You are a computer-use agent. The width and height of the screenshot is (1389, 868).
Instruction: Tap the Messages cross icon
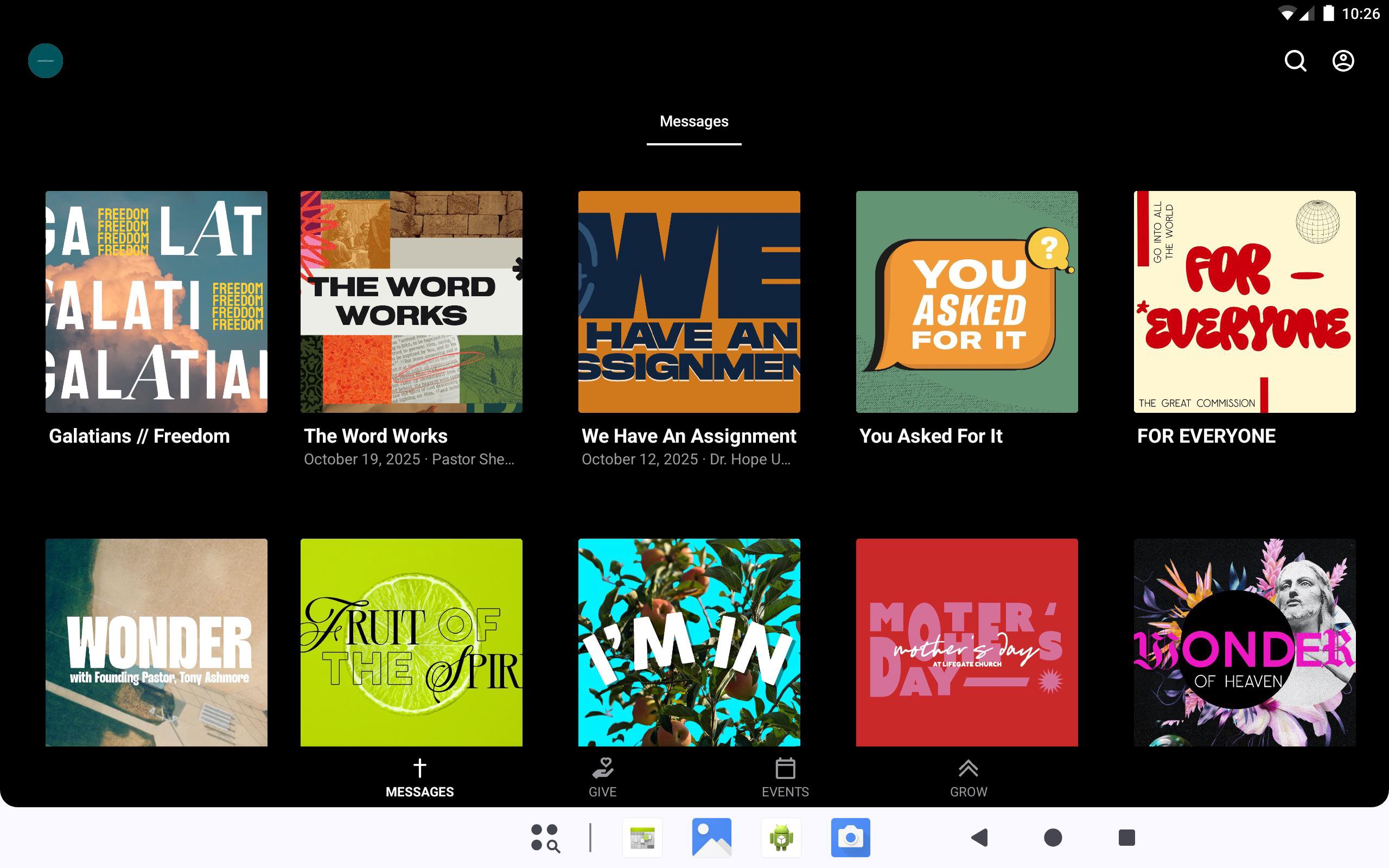pos(419,768)
